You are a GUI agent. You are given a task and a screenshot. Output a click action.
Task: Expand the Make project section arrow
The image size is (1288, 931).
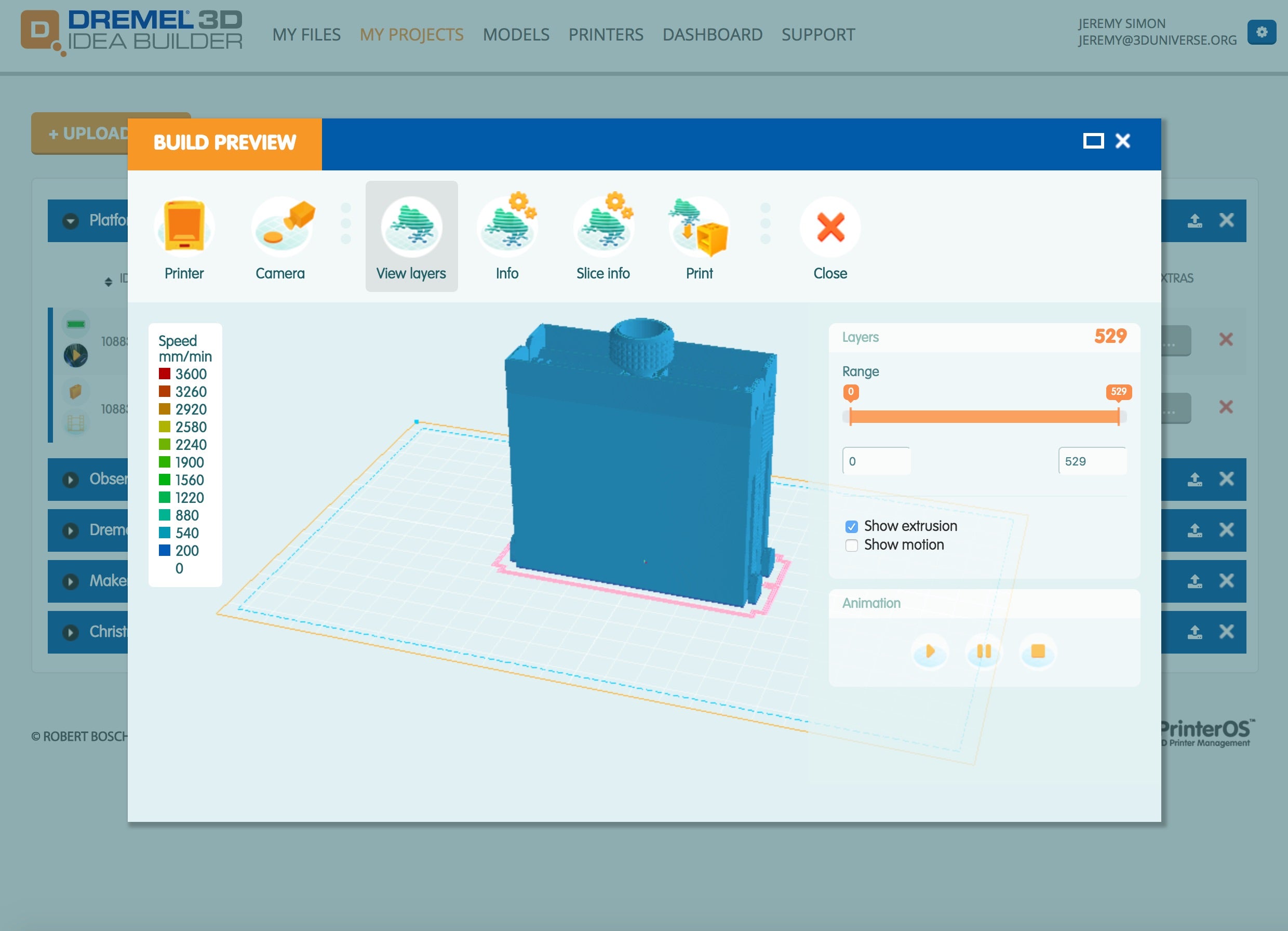tap(71, 582)
